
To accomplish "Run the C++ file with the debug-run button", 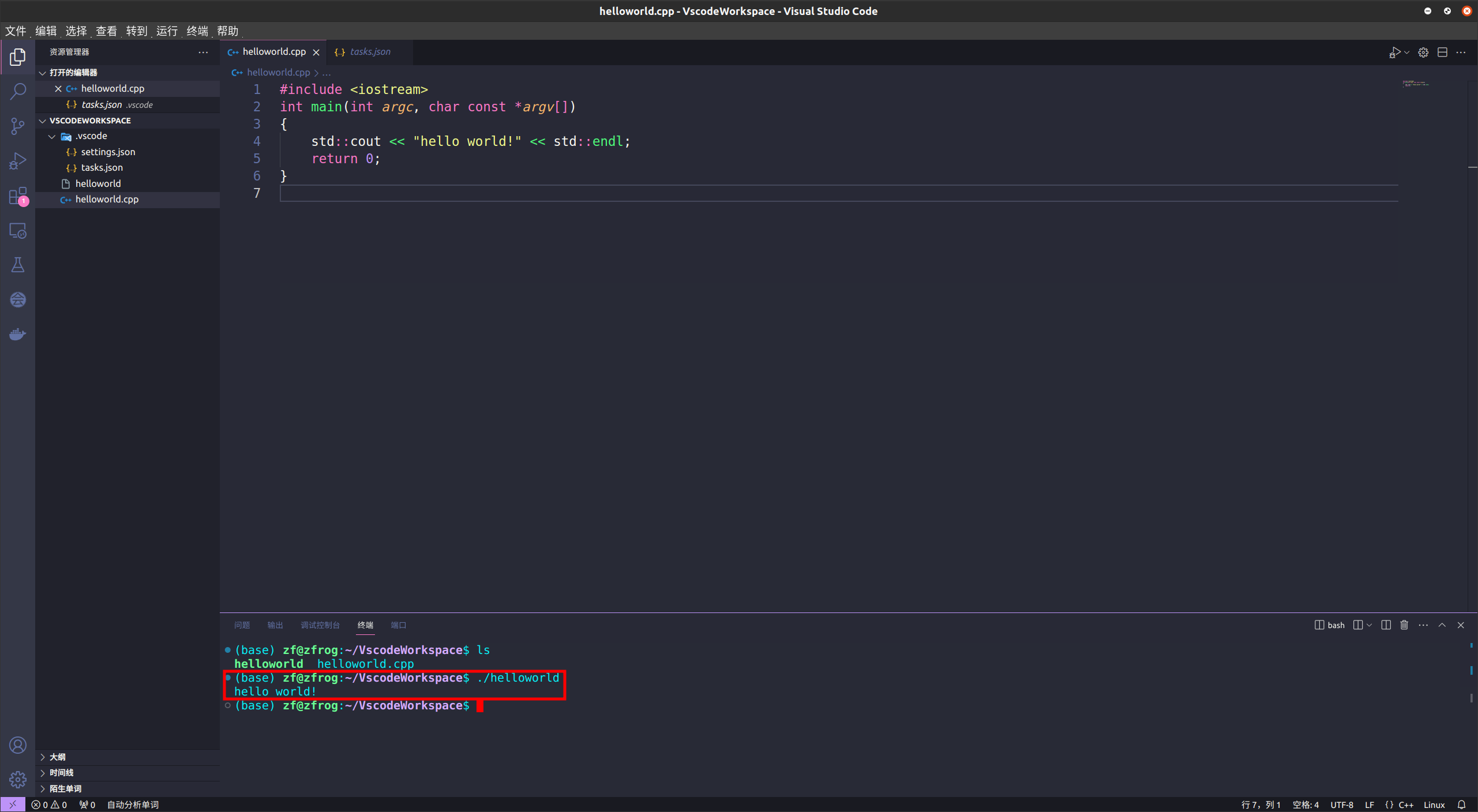I will point(1395,52).
